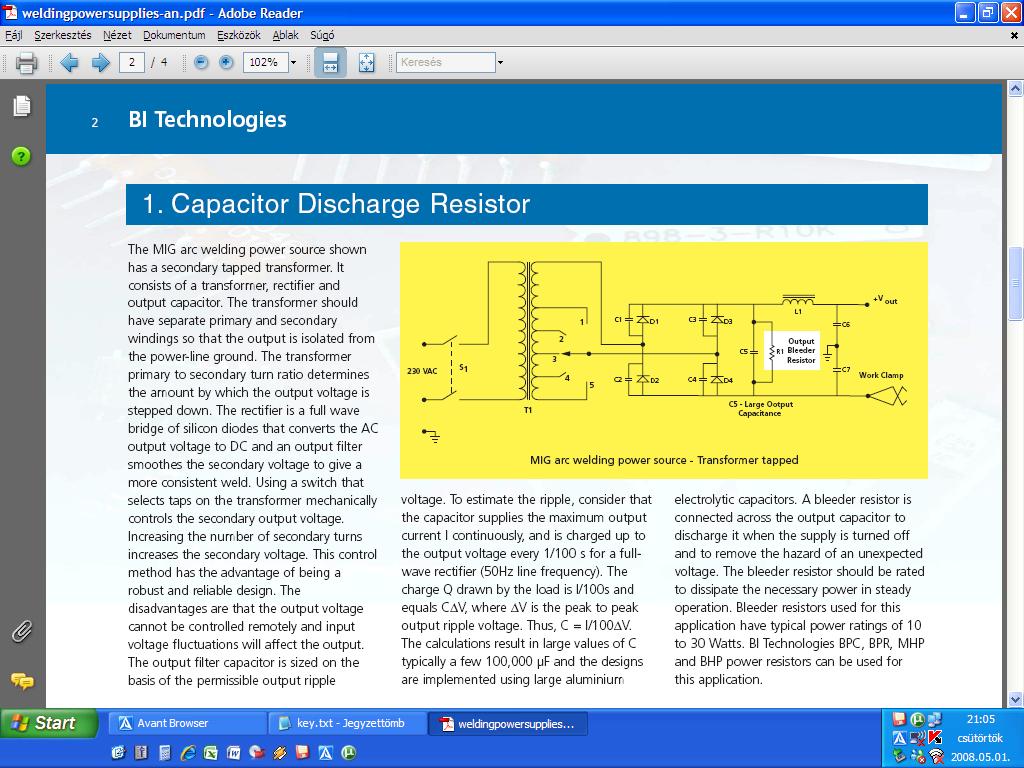Open the zoom percentage dropdown arrow
This screenshot has height=768, width=1024.
click(293, 63)
